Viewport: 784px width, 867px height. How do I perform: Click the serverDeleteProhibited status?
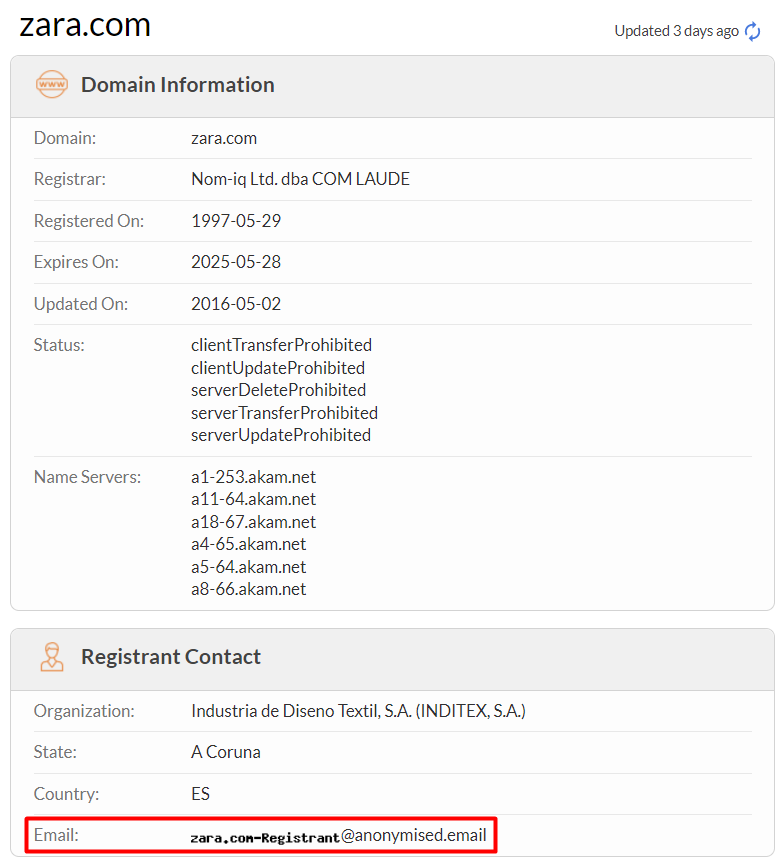tap(278, 390)
